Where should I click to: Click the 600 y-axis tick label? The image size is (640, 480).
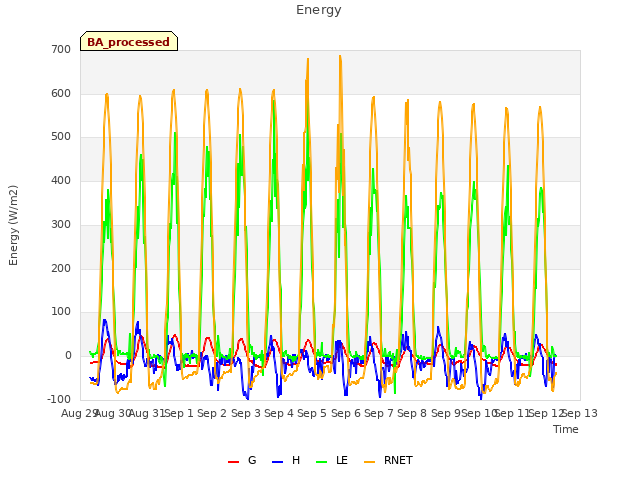(x=61, y=93)
